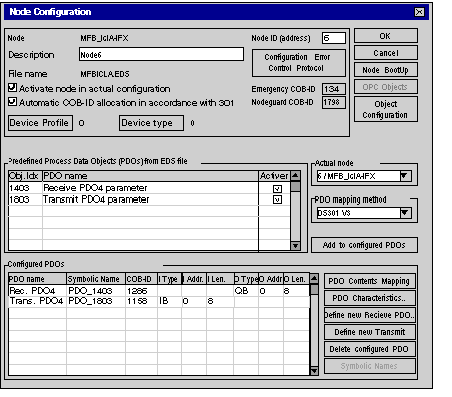Select the Transmit PDO4 parameter row
452x397 pixels.
149,200
